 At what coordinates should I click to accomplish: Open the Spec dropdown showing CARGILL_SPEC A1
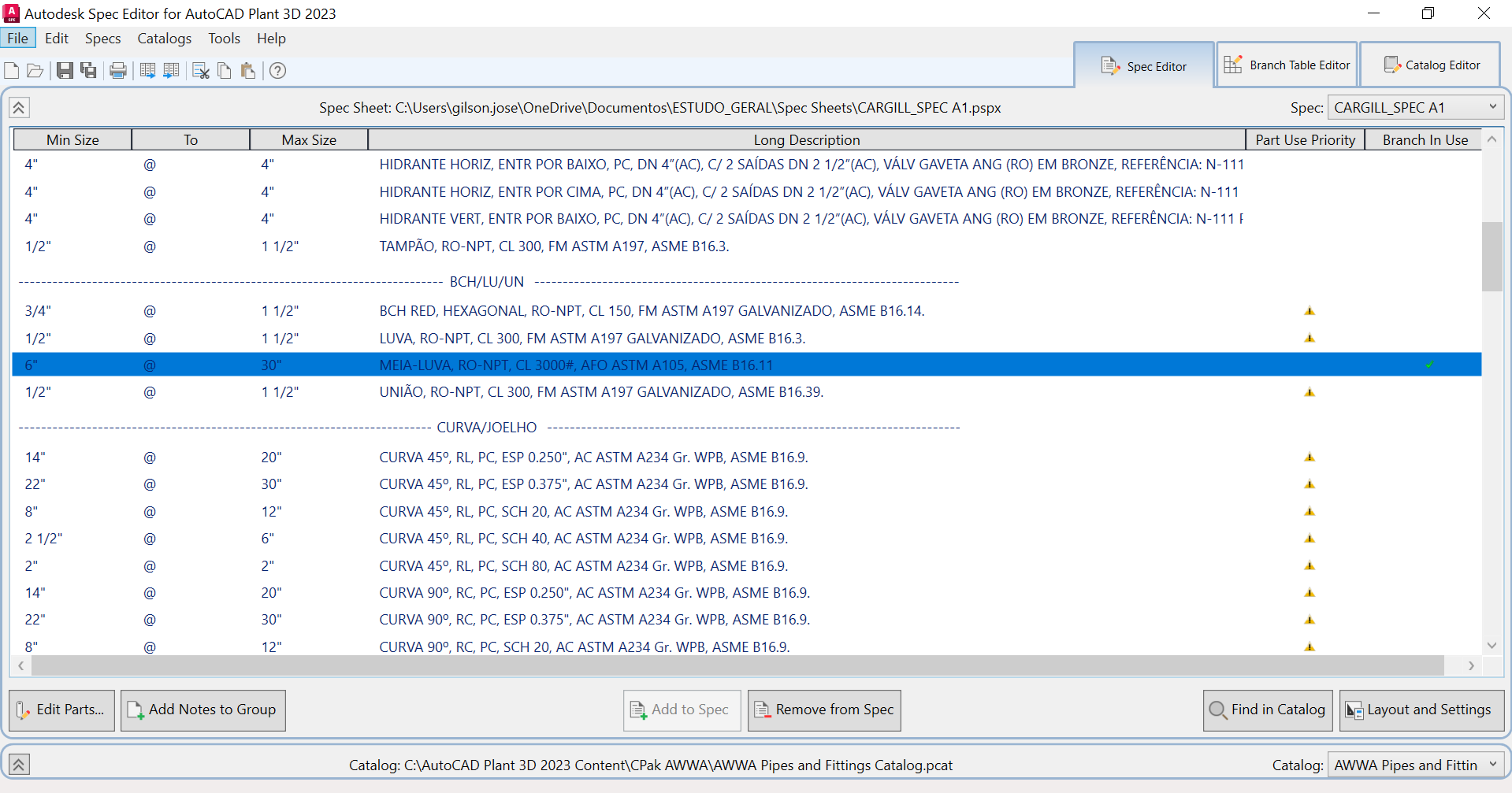(x=1416, y=108)
